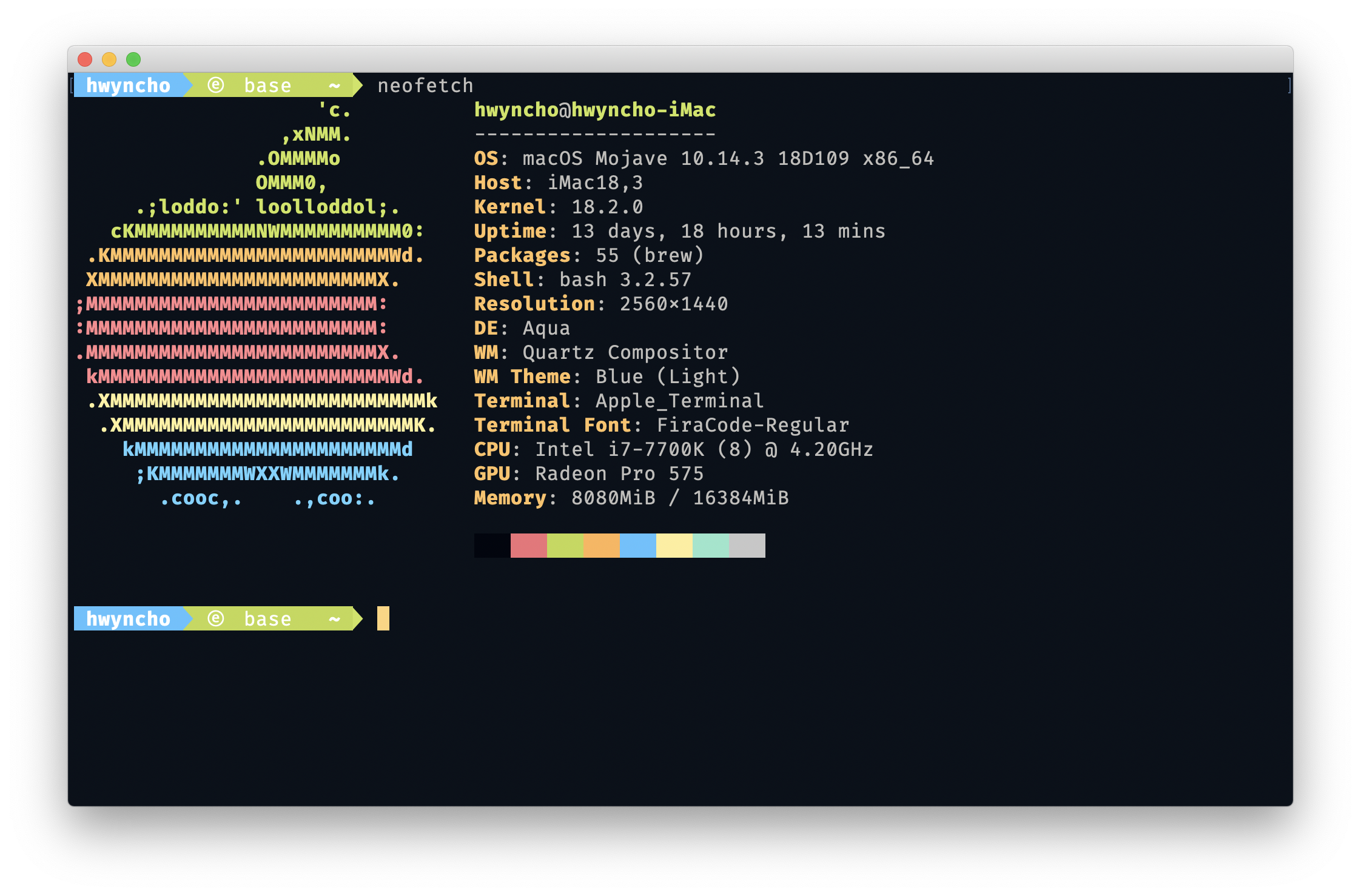This screenshot has height=896, width=1361.
Task: Click the red close window button
Action: coord(85,59)
